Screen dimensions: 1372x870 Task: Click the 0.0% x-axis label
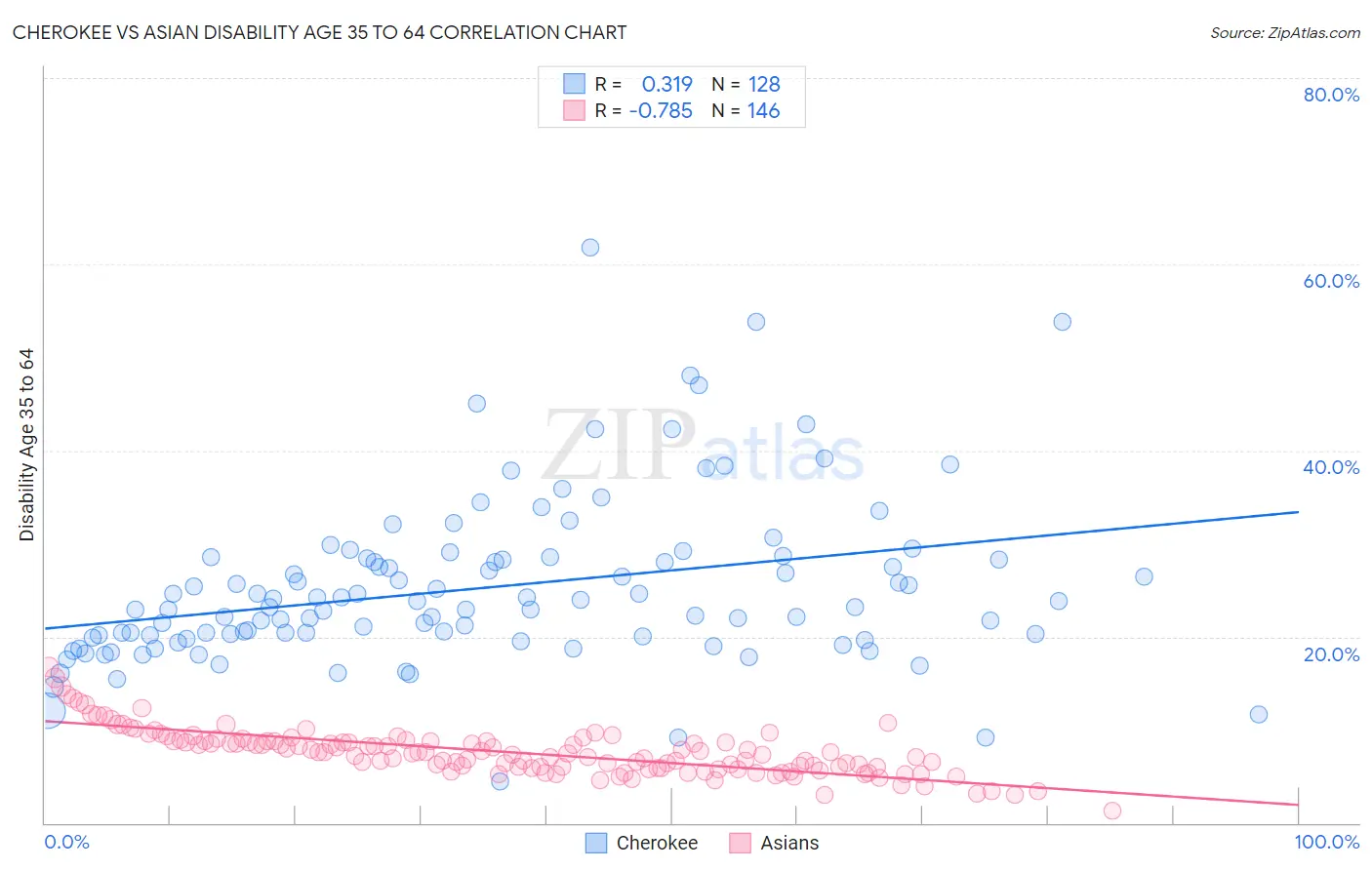(x=66, y=842)
